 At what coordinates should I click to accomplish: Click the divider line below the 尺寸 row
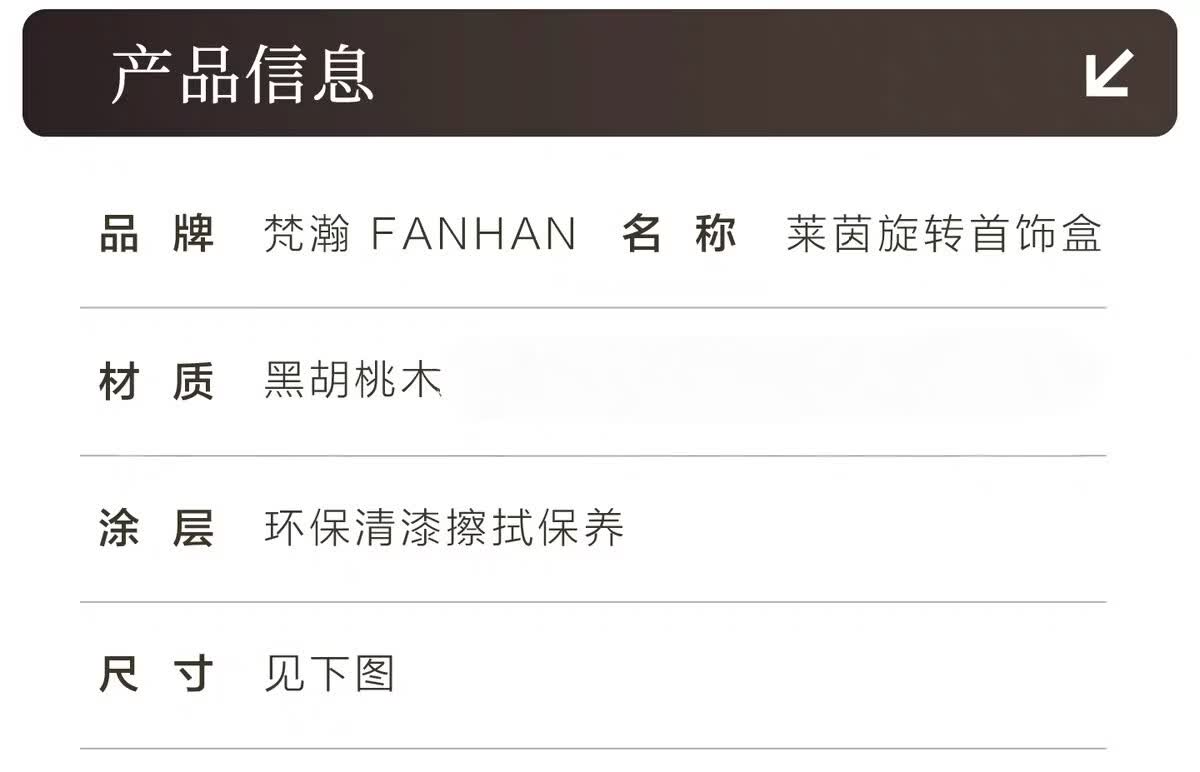593,748
